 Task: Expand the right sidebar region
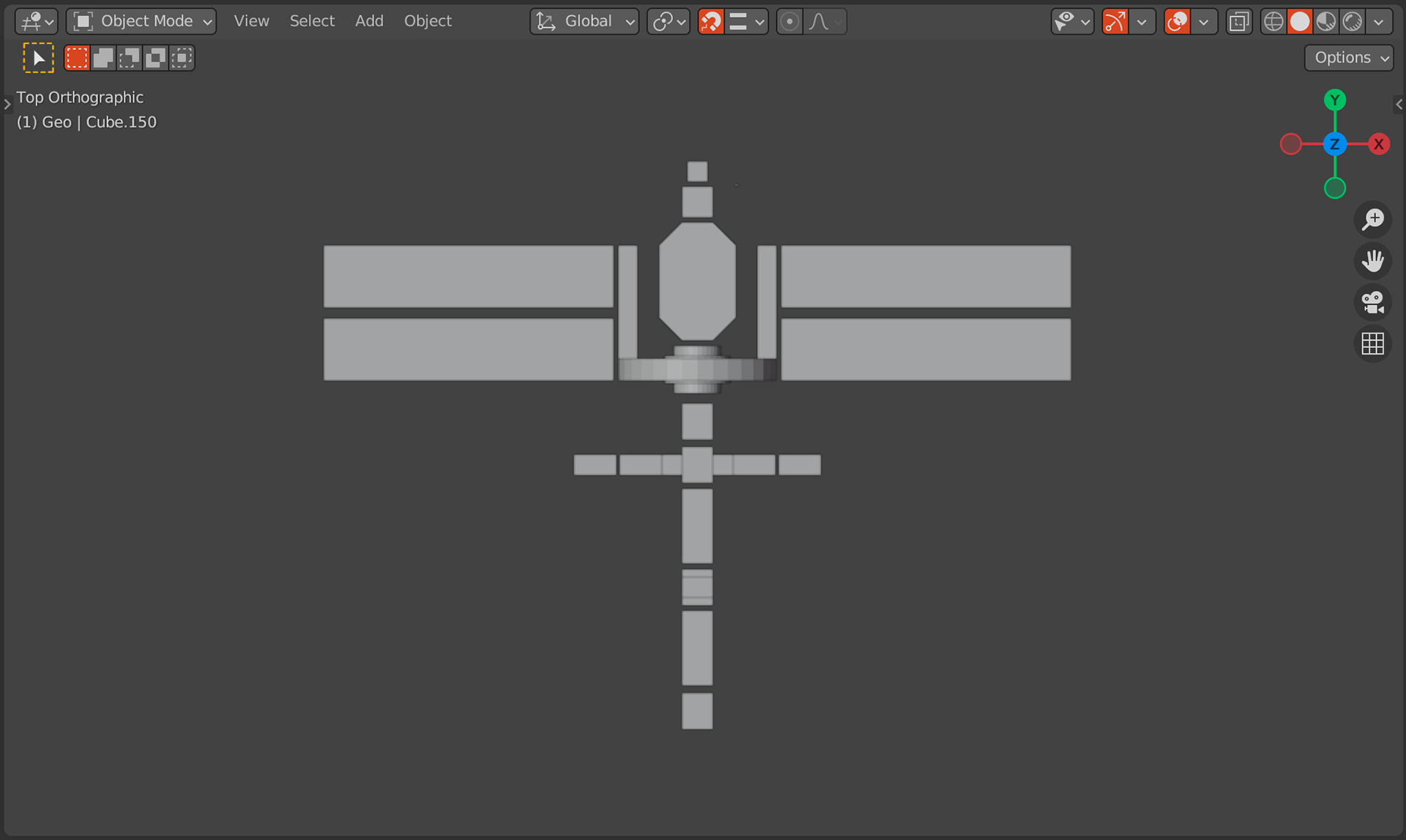pos(1399,104)
